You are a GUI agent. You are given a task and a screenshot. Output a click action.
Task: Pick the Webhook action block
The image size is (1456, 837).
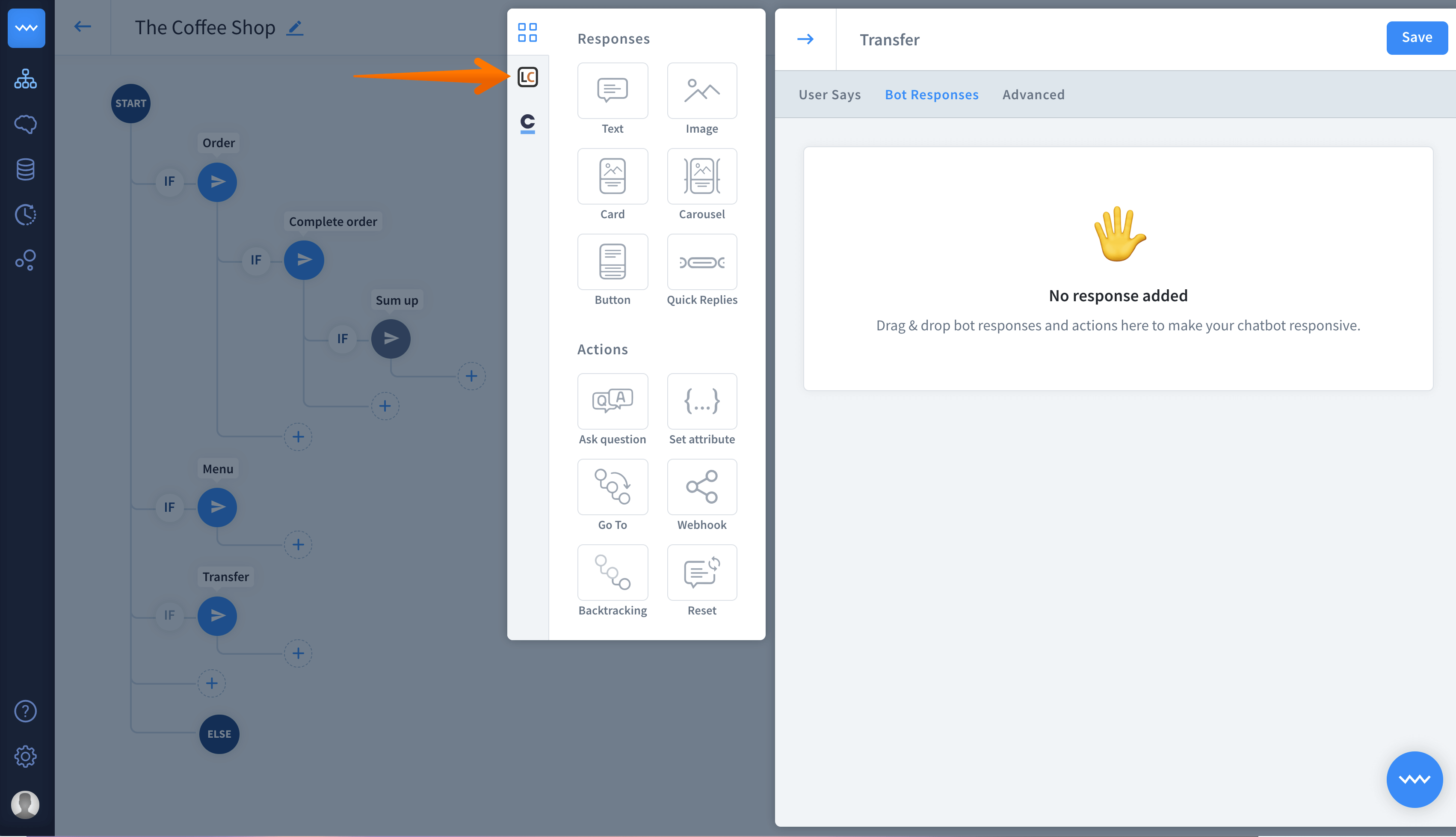(701, 487)
